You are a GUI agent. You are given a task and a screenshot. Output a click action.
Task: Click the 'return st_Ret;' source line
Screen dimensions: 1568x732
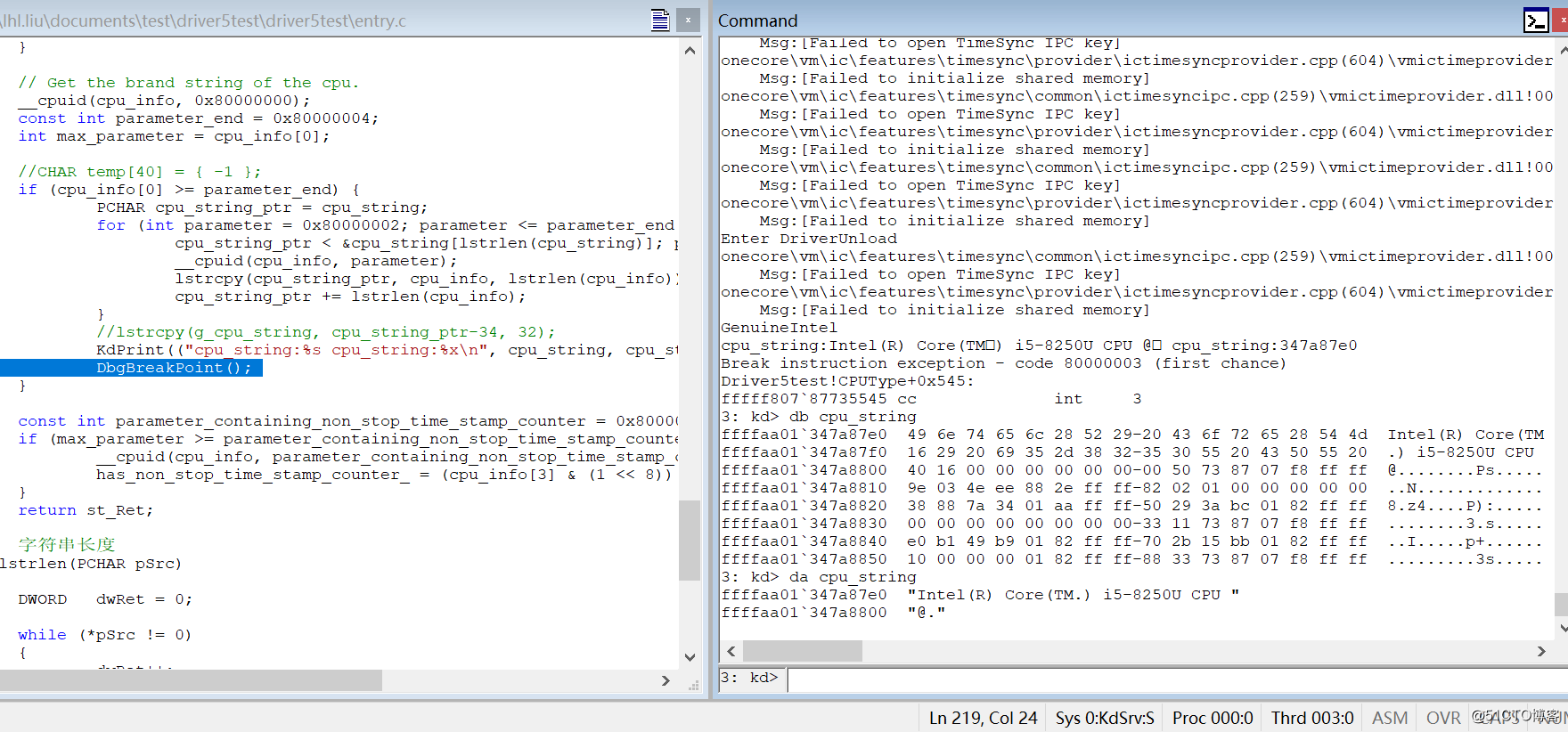(86, 510)
